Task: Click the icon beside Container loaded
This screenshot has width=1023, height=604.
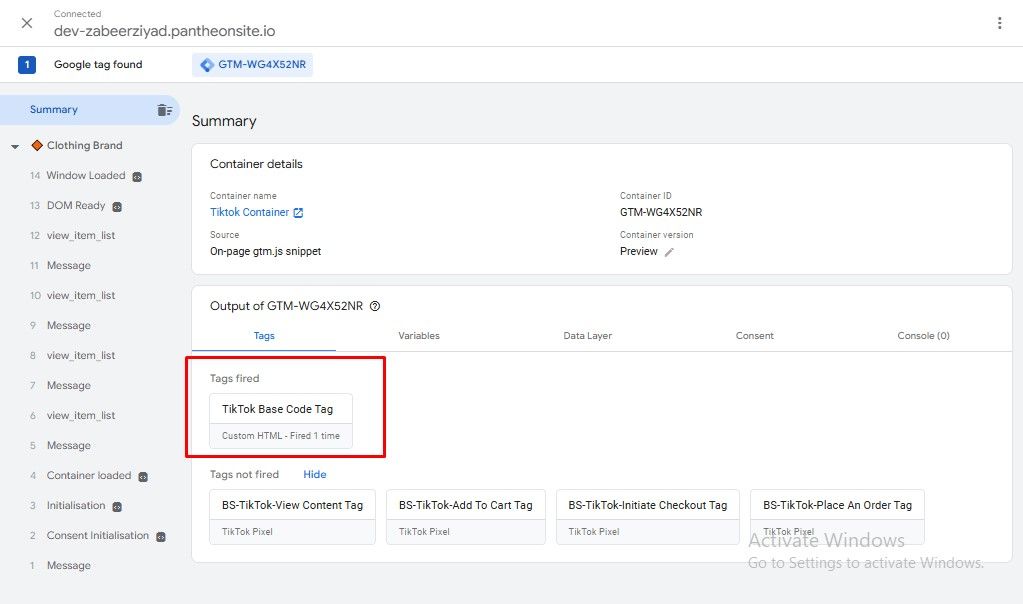Action: coord(143,477)
